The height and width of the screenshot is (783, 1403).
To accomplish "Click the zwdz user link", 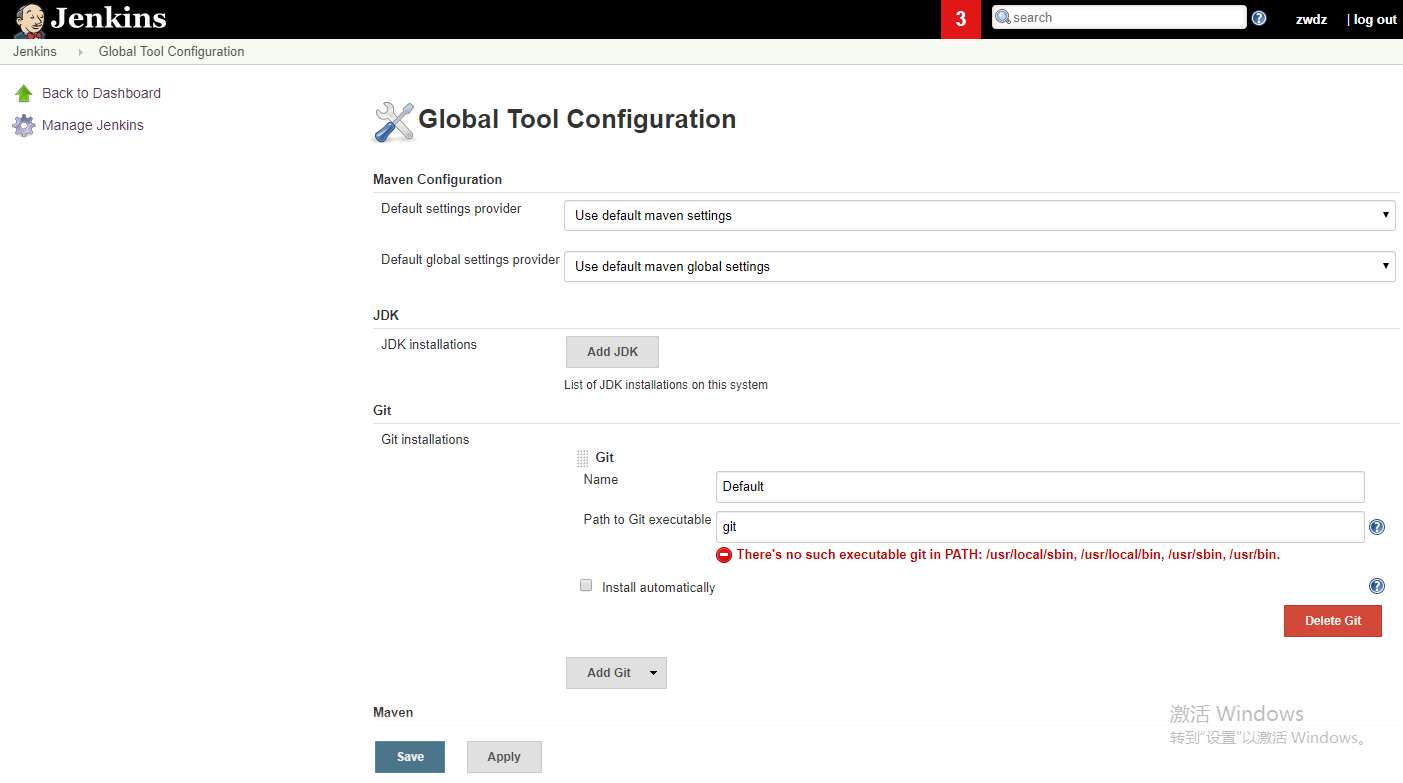I will (1311, 19).
